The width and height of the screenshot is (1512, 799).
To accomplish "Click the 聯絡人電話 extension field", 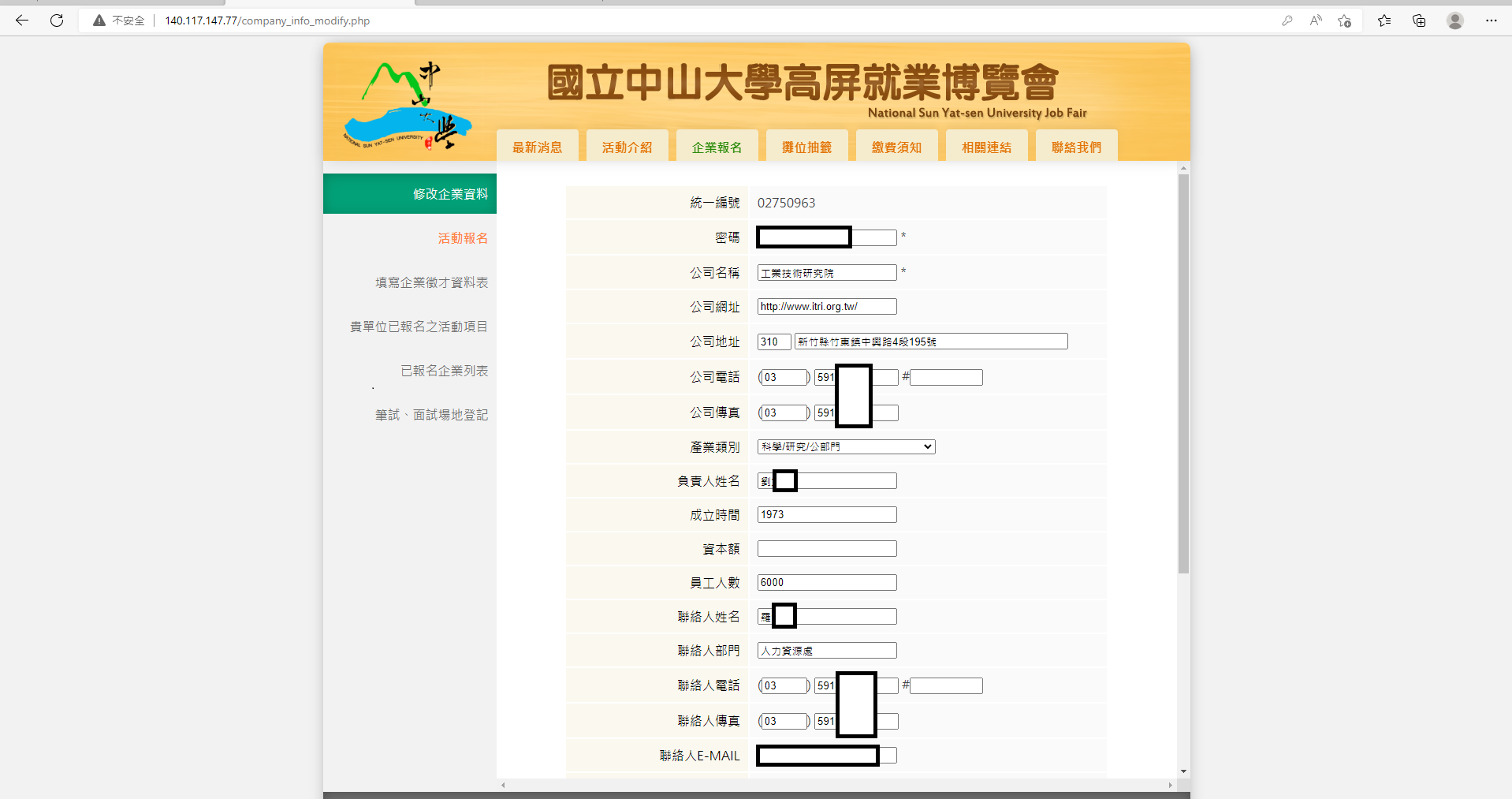I will [x=946, y=686].
